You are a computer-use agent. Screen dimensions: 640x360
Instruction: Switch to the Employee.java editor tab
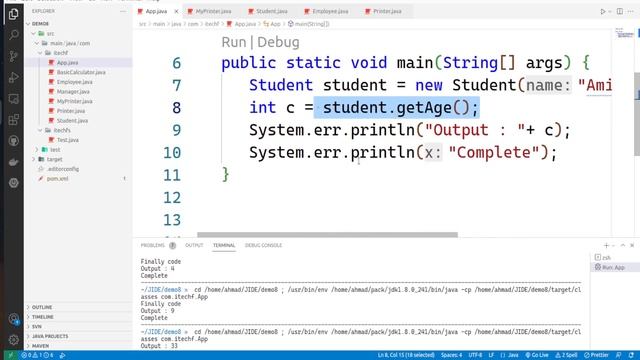[330, 11]
